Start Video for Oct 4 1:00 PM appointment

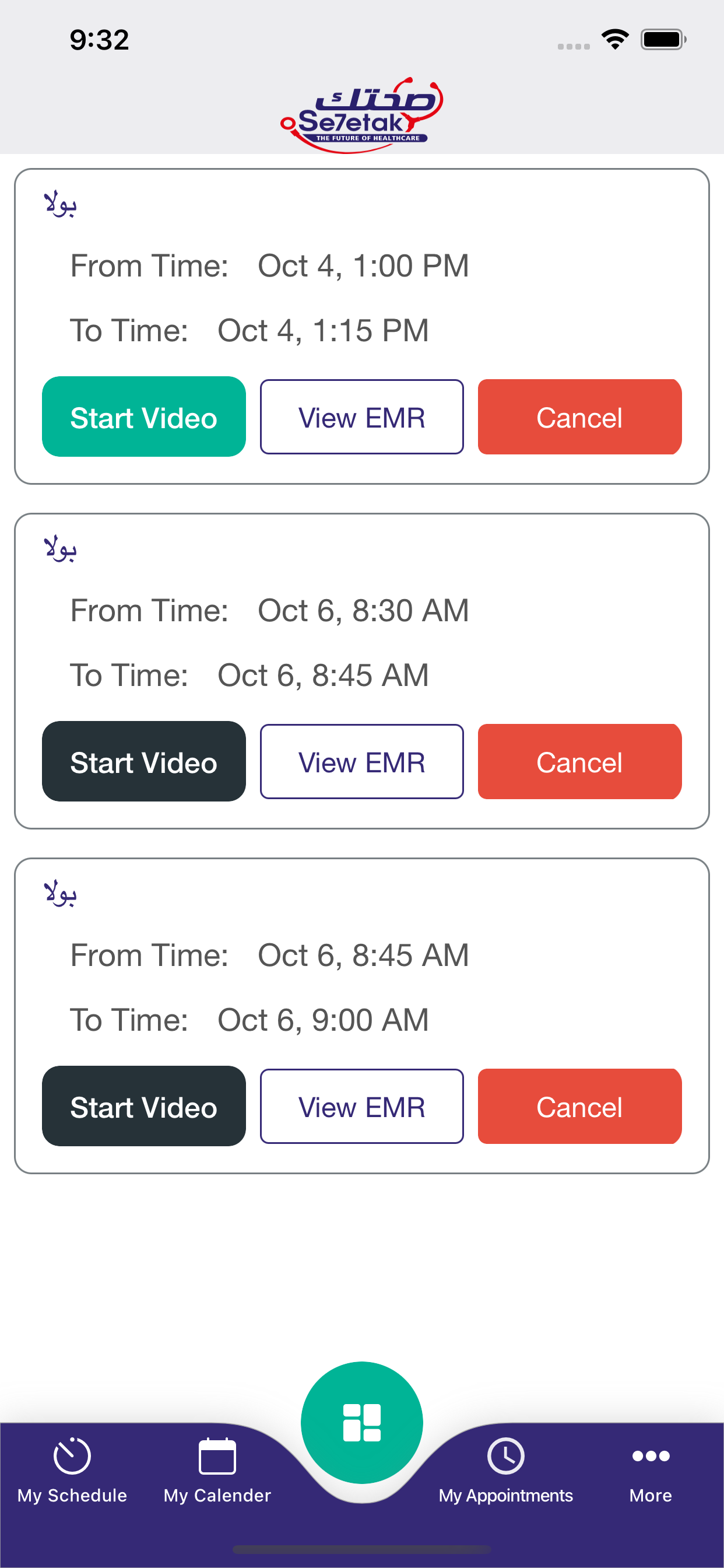[144, 417]
